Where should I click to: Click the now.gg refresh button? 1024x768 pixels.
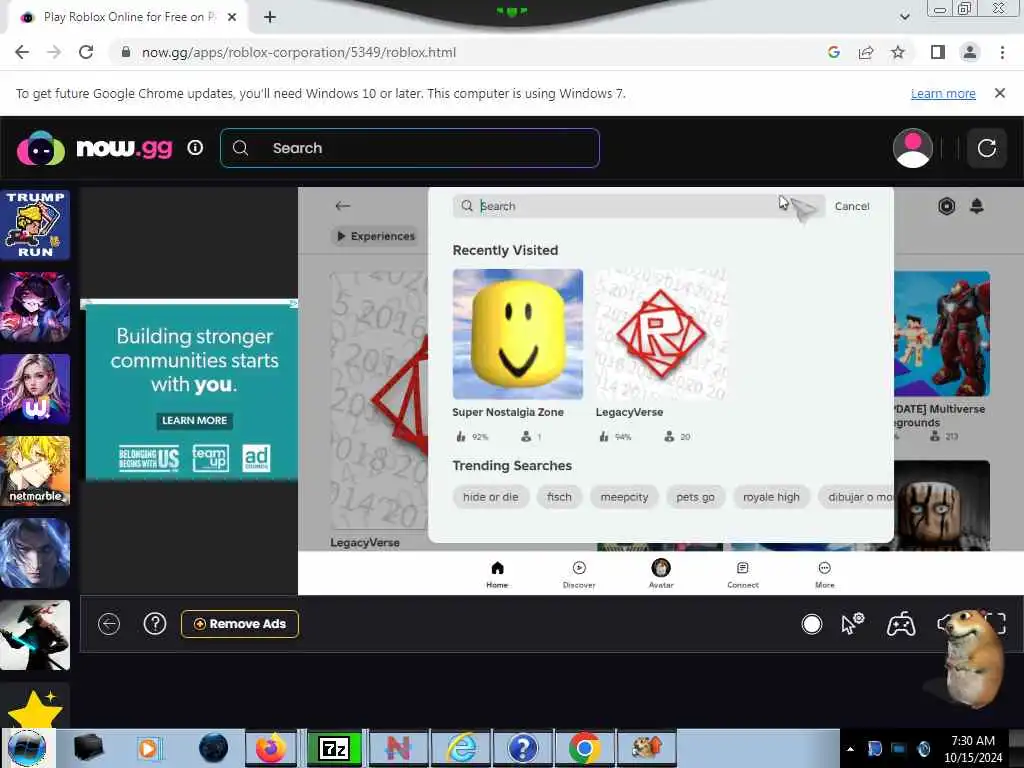pos(986,148)
